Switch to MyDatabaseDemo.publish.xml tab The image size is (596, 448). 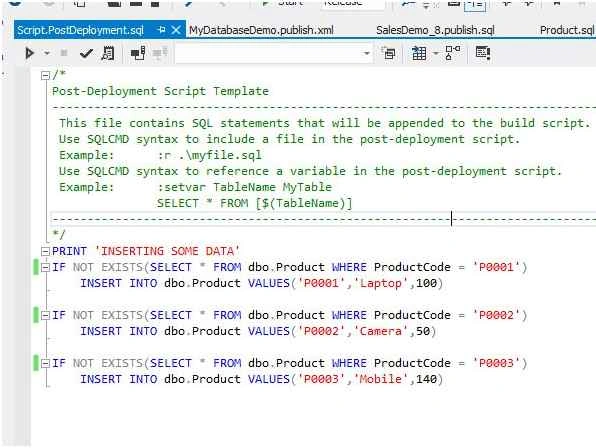(261, 30)
